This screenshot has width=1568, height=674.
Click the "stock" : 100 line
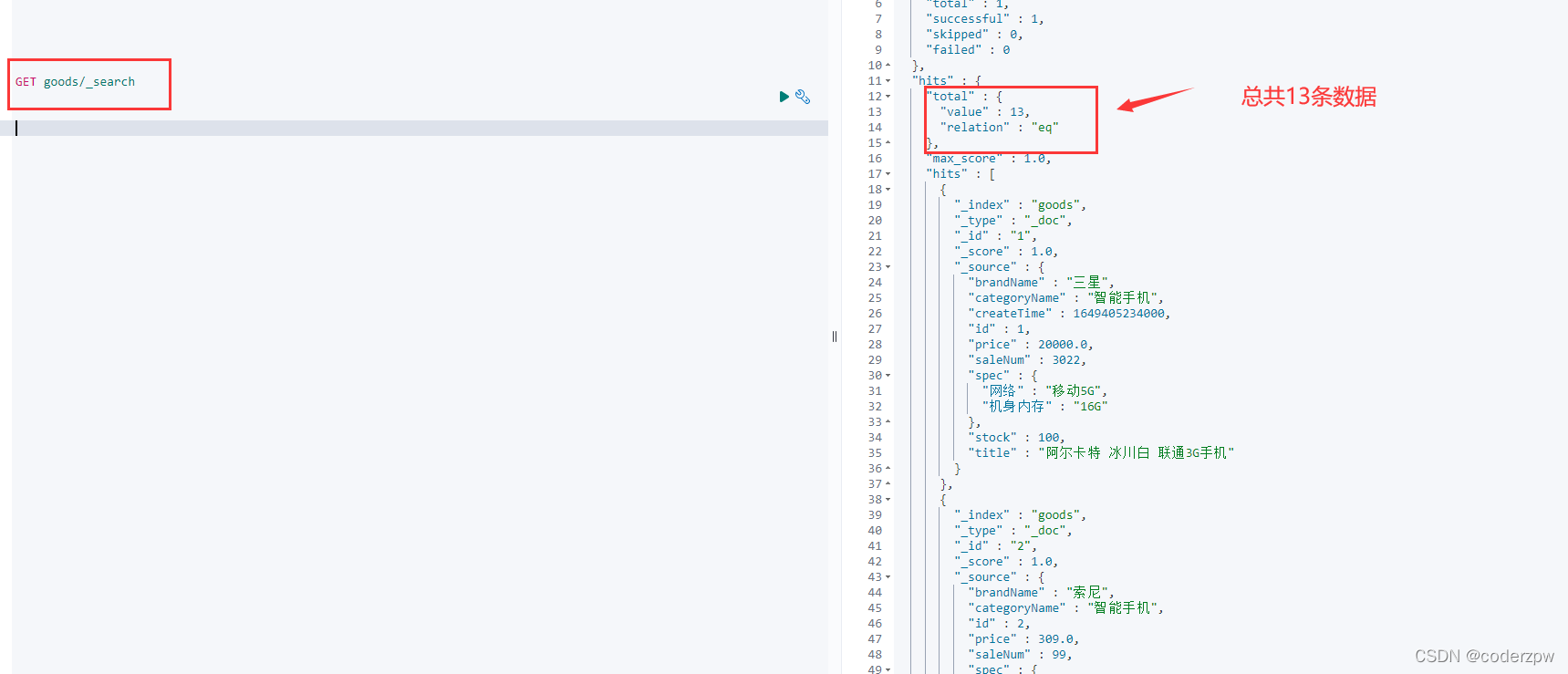[1016, 438]
